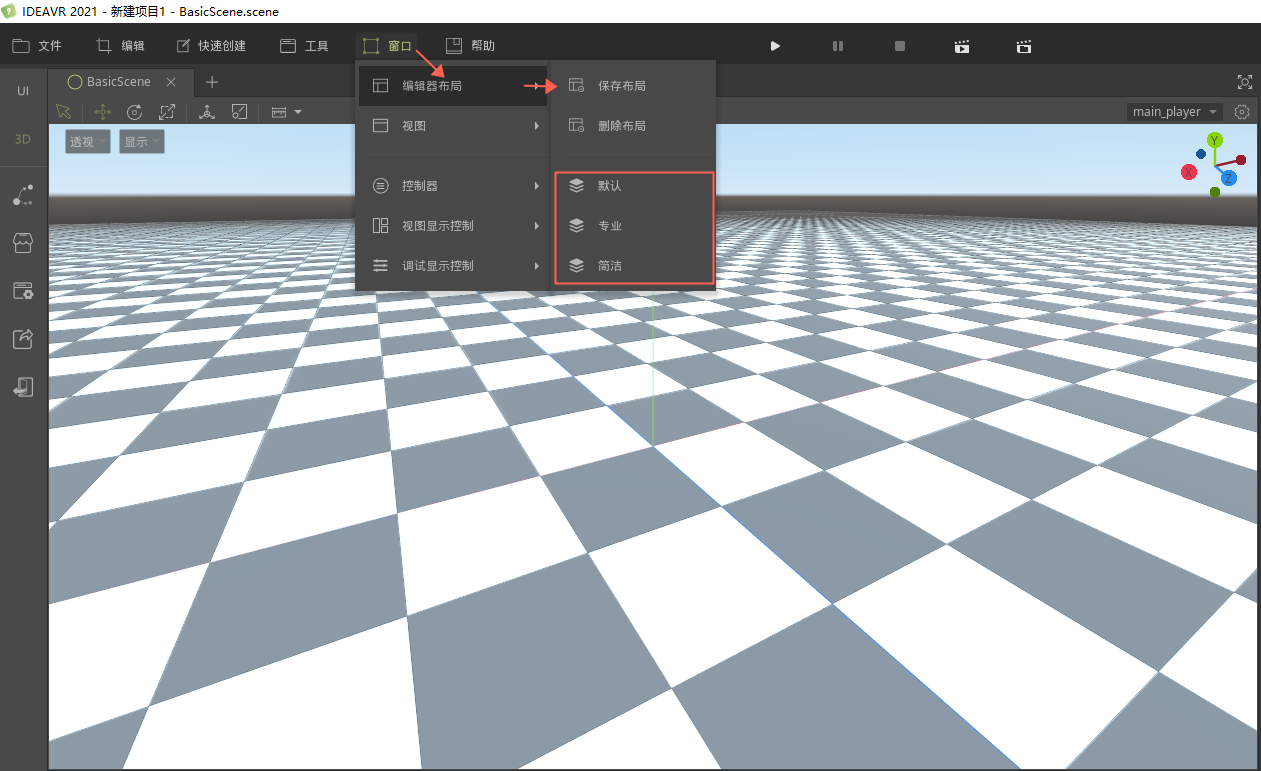Toggle the snap square icon
Screen dimensions: 1261x771
[240, 112]
